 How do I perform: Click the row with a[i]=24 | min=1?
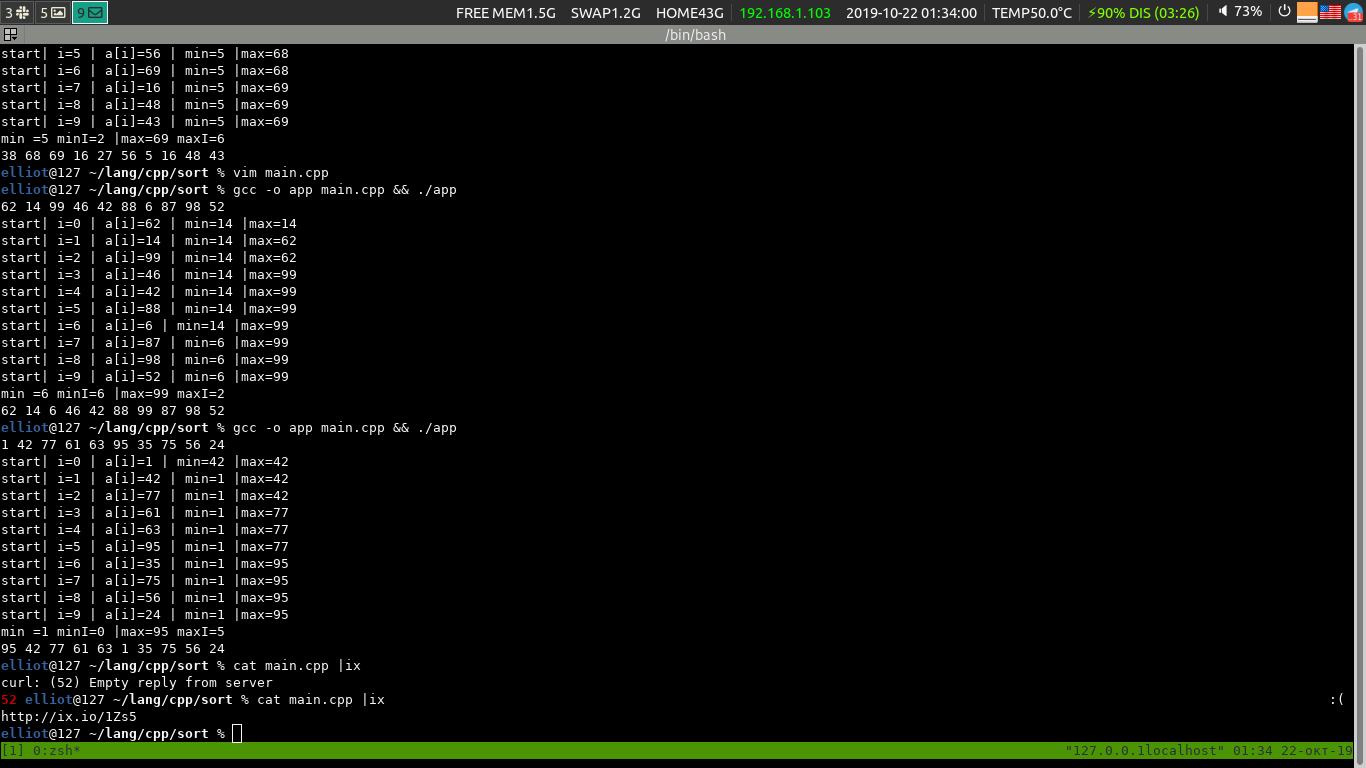145,615
